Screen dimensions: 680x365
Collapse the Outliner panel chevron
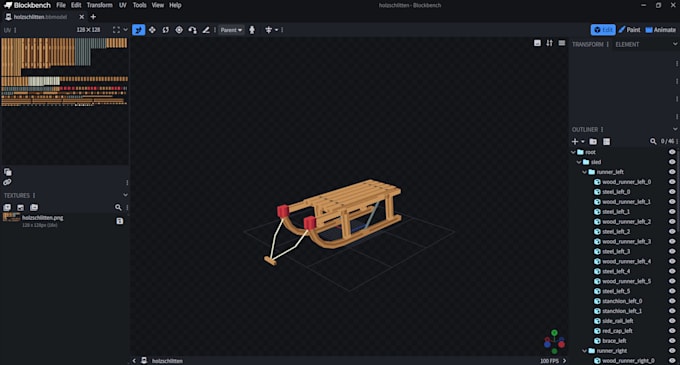click(675, 129)
